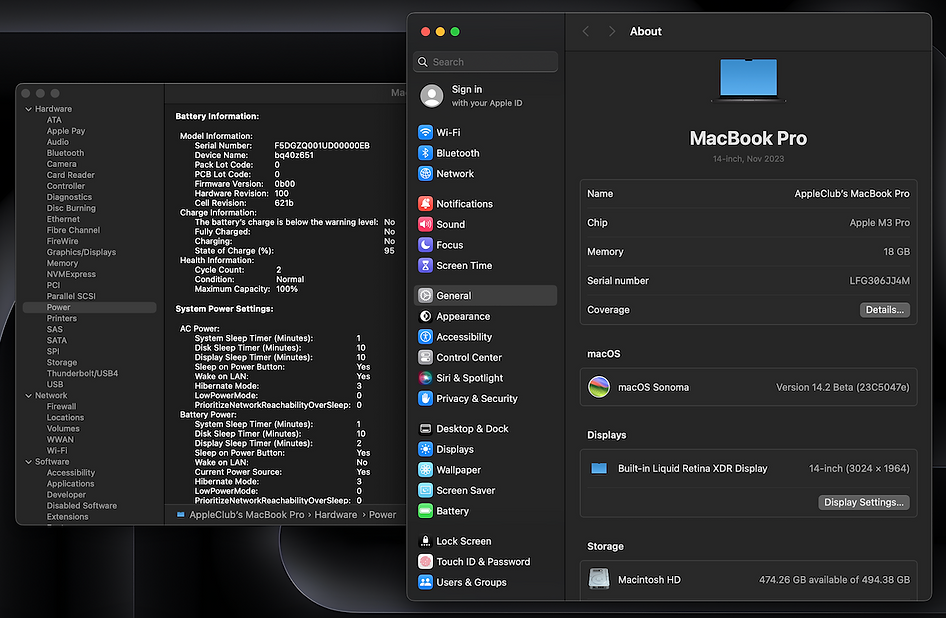
Task: Select Applications under Software in System Information
Action: (70, 483)
